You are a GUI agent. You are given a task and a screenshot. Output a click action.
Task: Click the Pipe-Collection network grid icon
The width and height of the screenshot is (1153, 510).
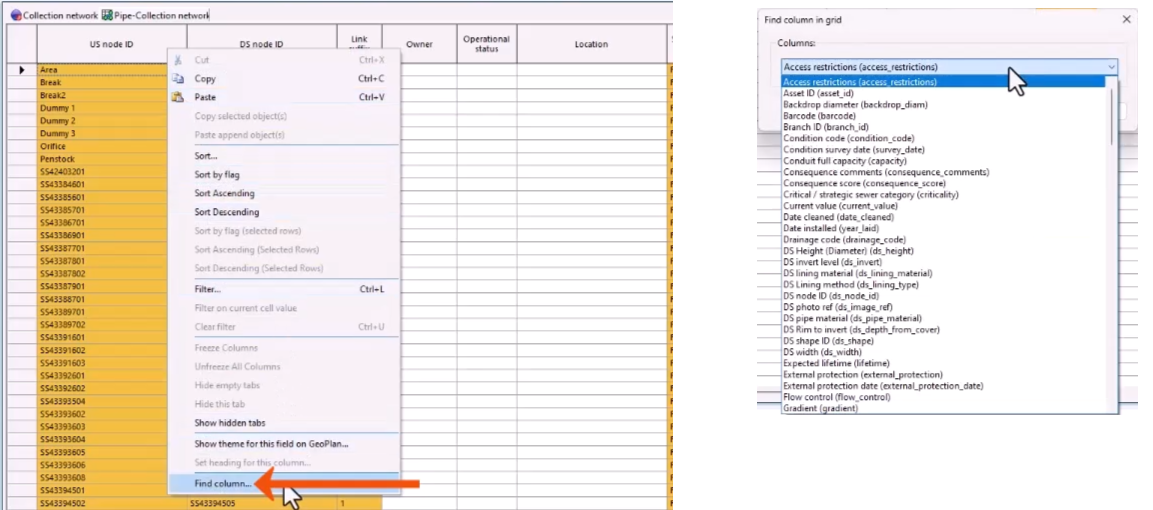(x=107, y=15)
